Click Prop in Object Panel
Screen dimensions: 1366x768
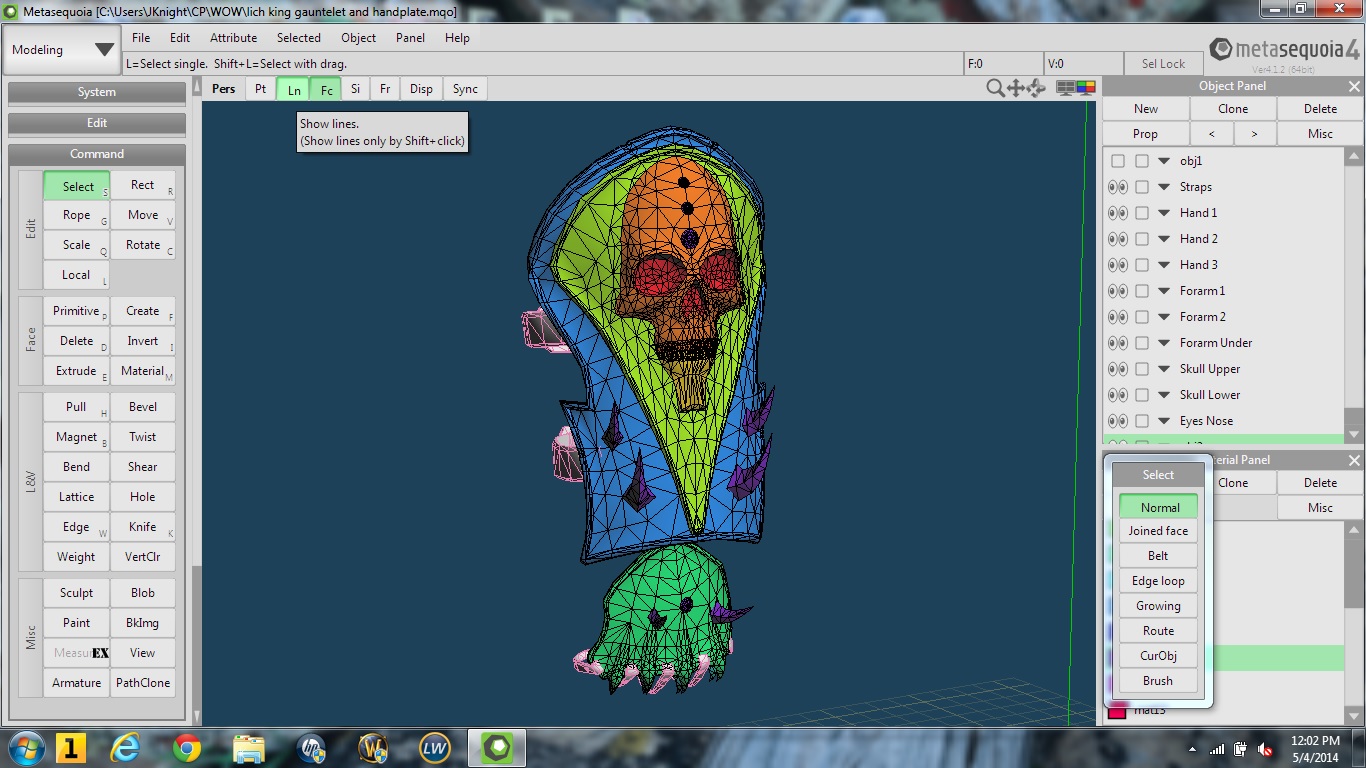pos(1146,134)
